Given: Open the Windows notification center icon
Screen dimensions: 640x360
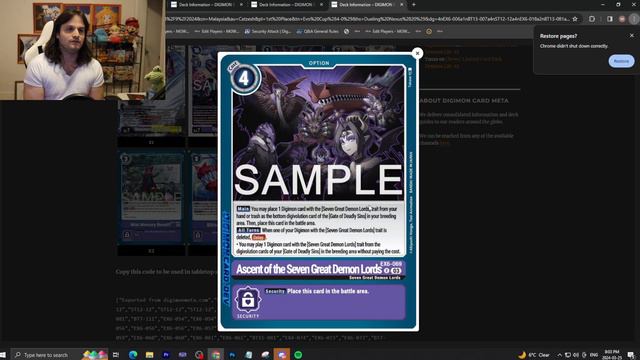Looking at the screenshot, I should tap(631, 355).
